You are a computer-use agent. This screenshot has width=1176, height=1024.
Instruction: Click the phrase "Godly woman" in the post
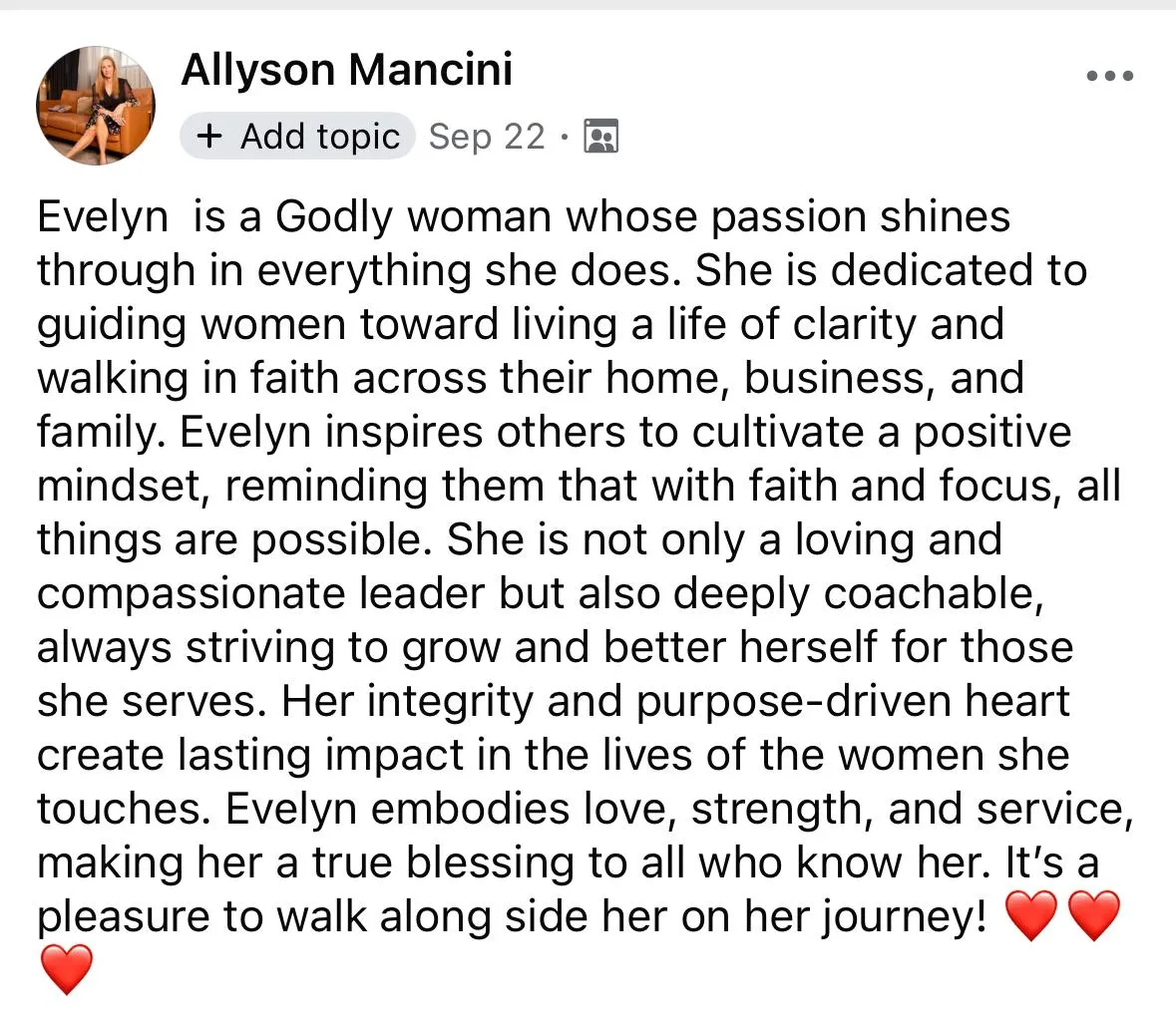point(413,218)
